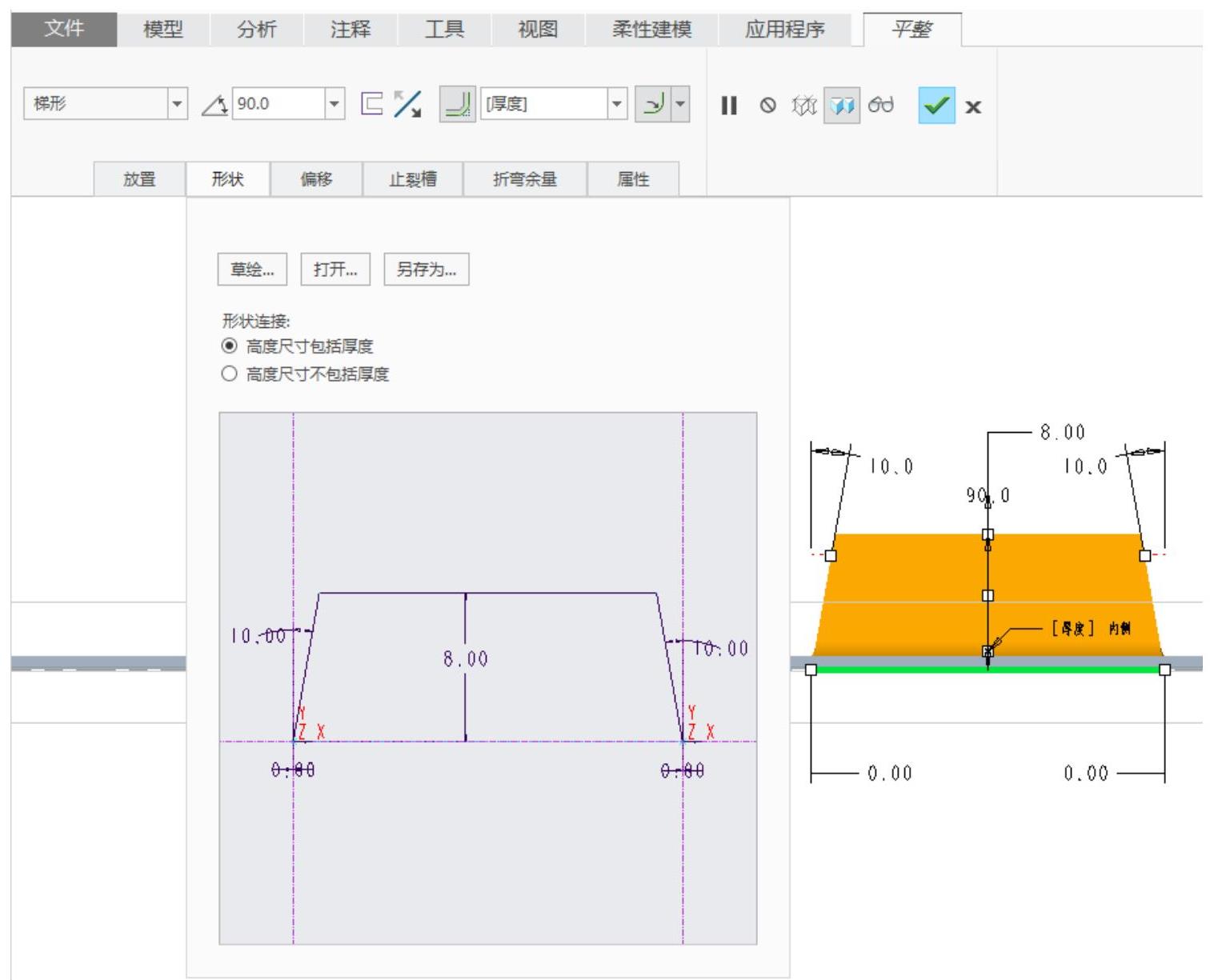The image size is (1222, 980).
Task: Switch to the 止裂槽 tab
Action: coord(413,179)
